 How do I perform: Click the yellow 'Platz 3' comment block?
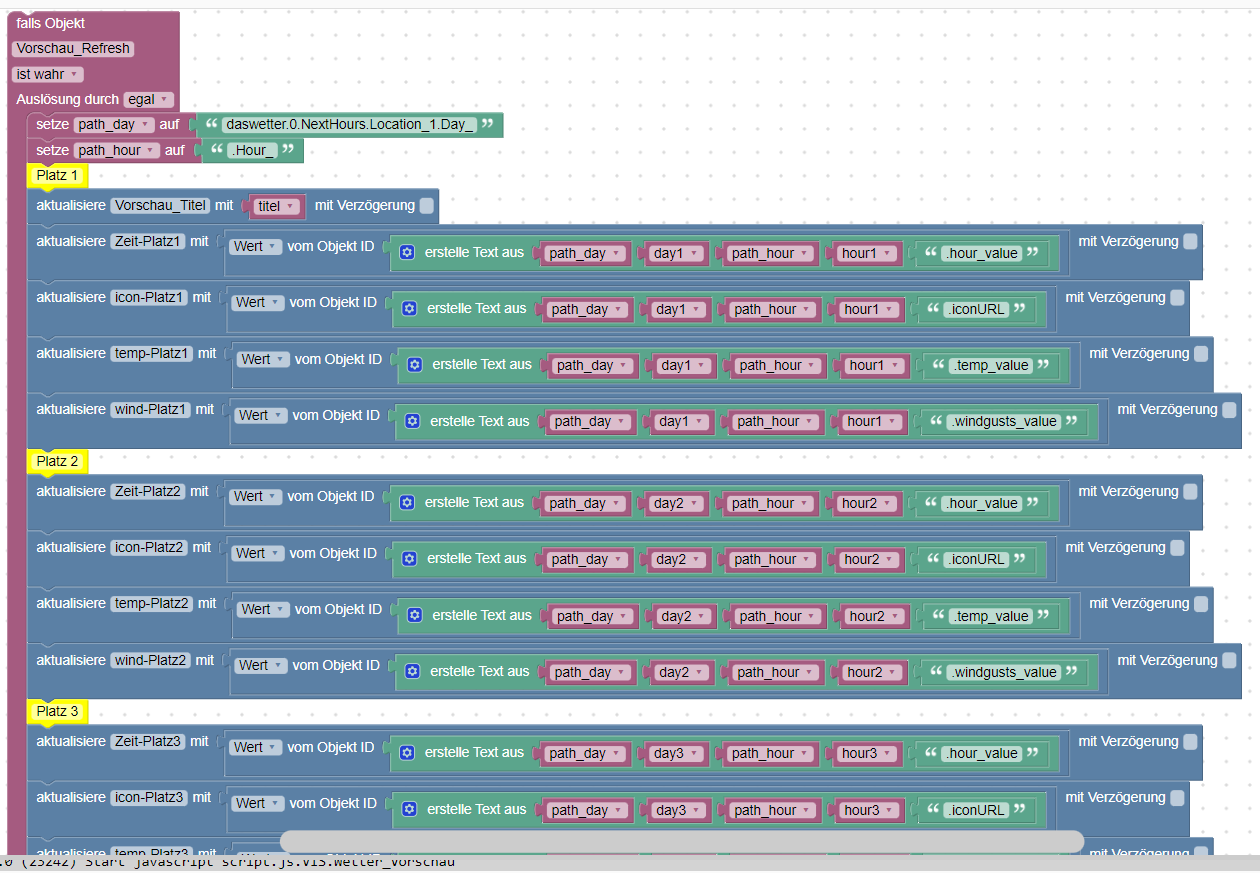[x=57, y=711]
